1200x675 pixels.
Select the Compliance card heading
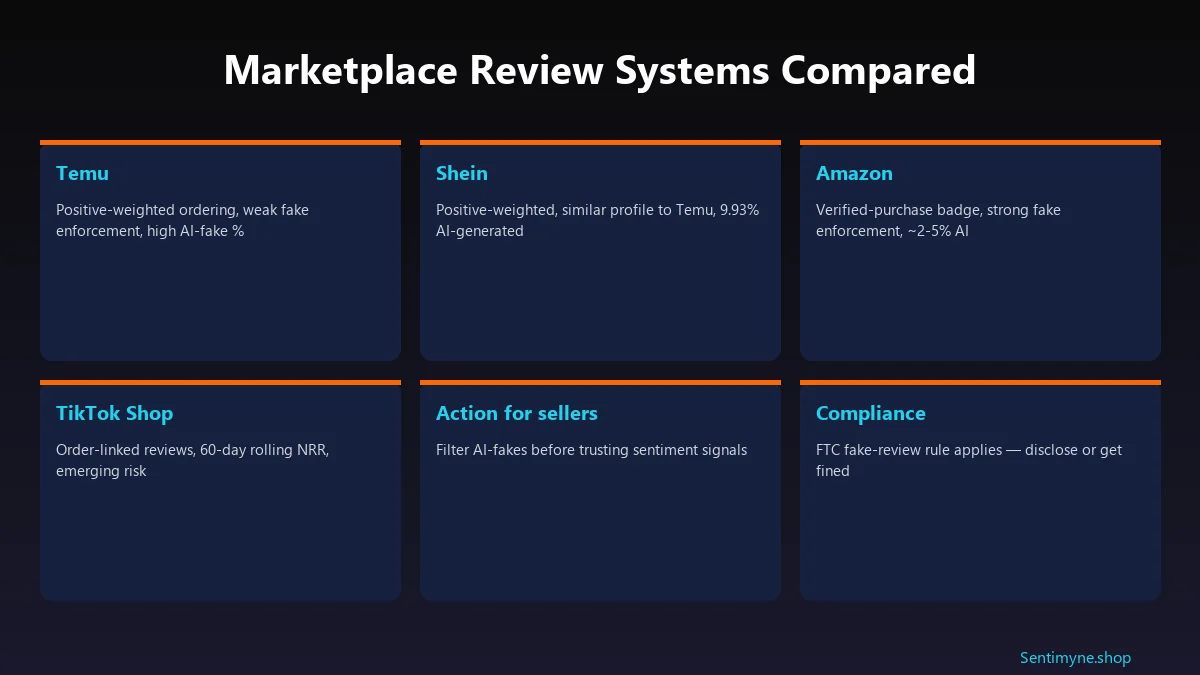871,413
